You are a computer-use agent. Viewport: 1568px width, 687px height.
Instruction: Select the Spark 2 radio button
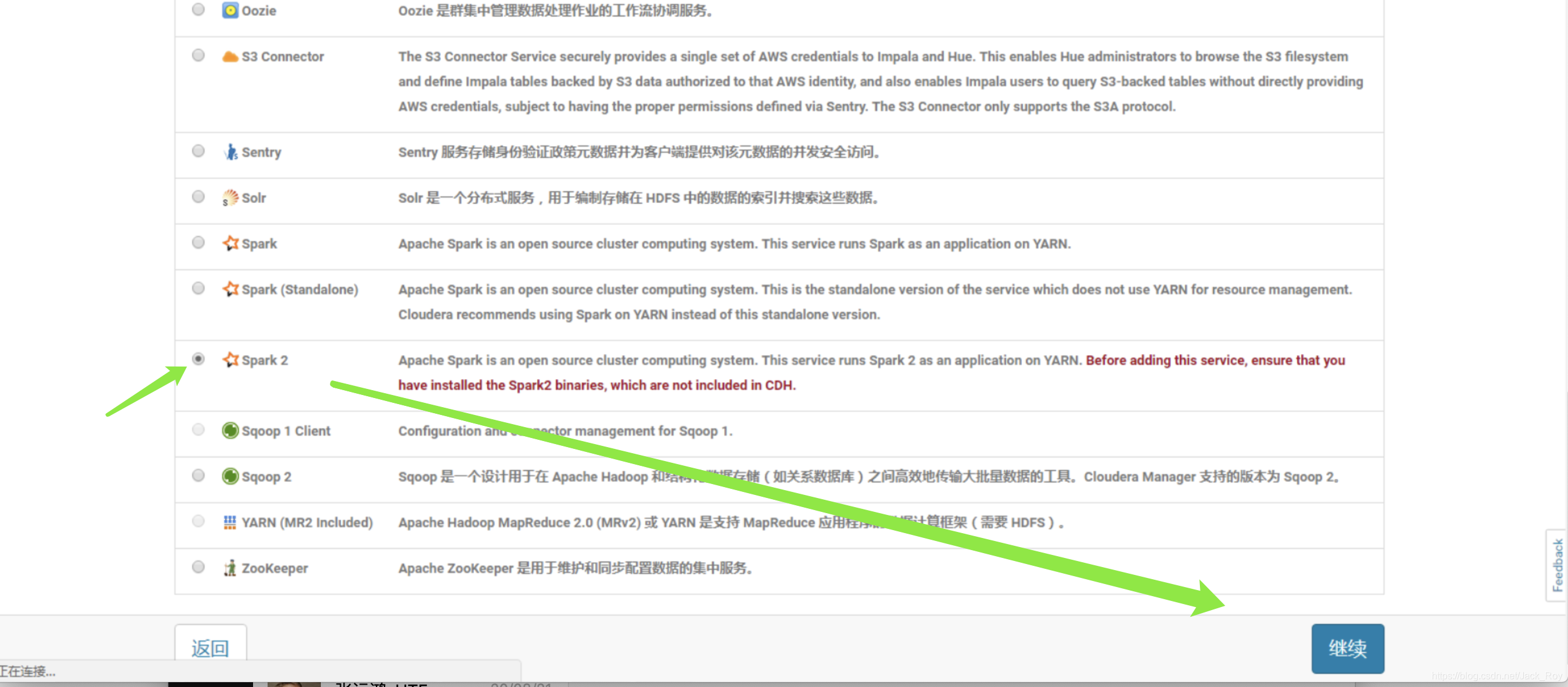pos(199,359)
